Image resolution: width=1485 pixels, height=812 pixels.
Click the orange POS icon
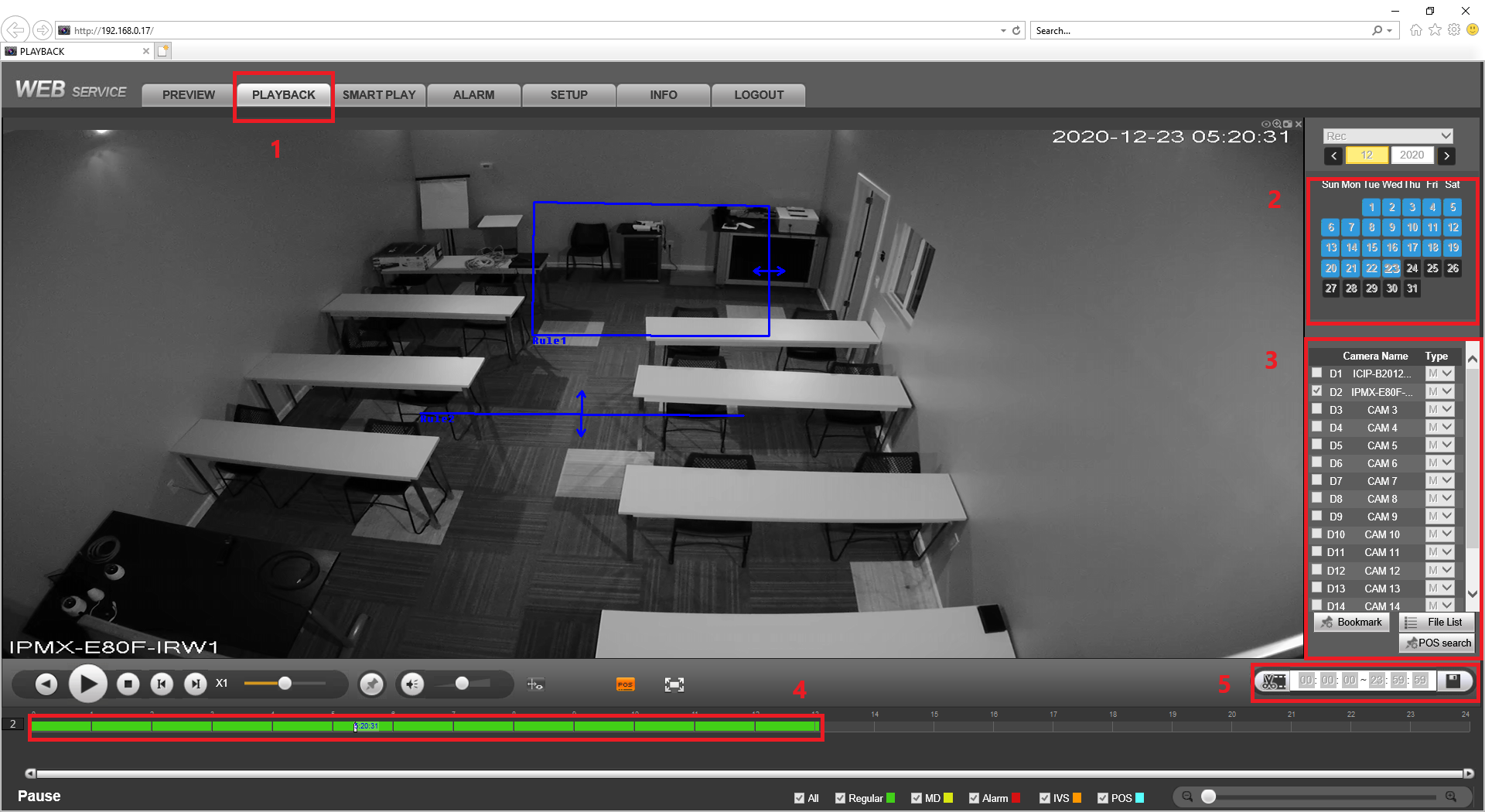click(x=625, y=684)
